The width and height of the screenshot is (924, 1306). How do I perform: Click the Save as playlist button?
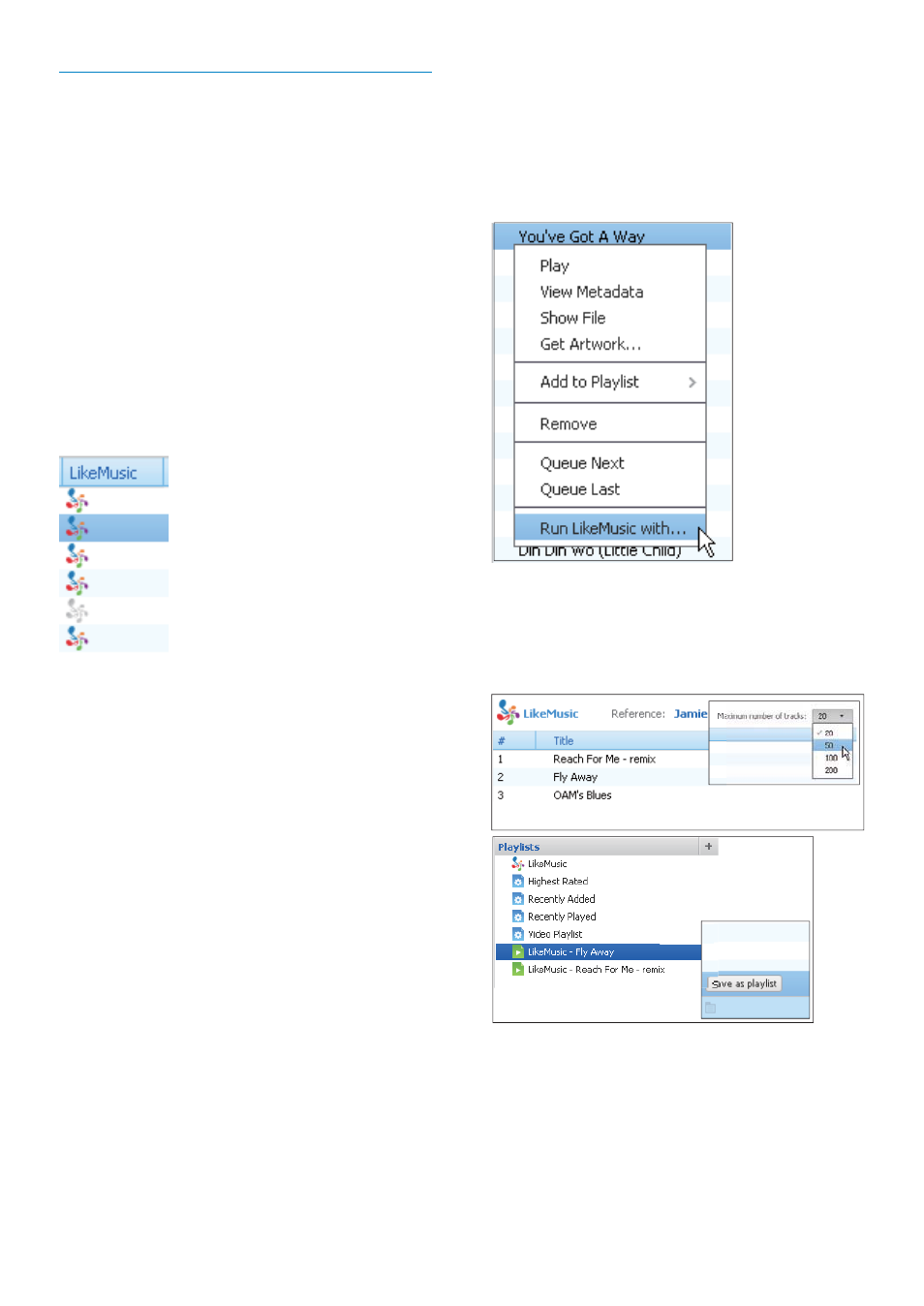coord(745,983)
